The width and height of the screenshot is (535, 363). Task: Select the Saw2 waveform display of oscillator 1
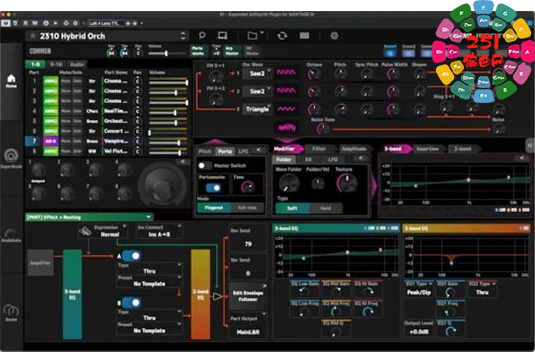pyautogui.click(x=286, y=73)
